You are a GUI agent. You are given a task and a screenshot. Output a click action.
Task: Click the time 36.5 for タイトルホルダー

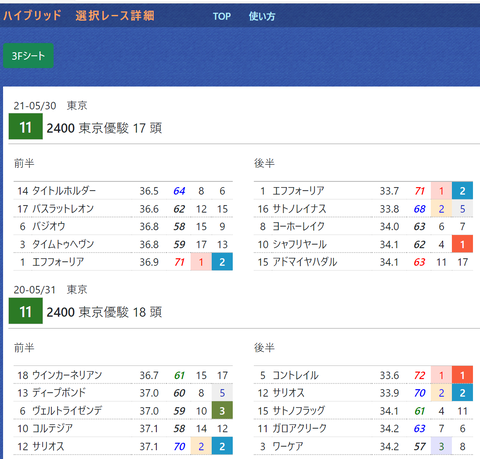[149, 191]
